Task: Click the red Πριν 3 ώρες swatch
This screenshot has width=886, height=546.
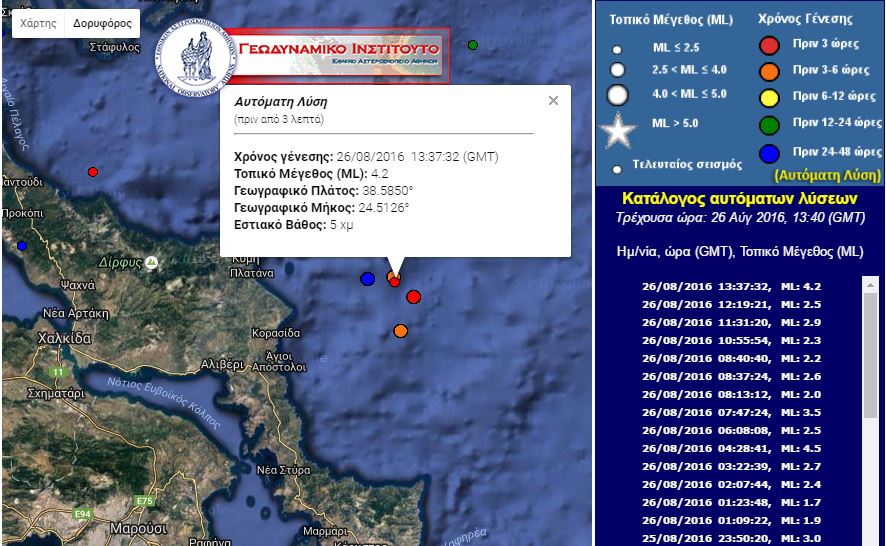Action: click(x=770, y=45)
